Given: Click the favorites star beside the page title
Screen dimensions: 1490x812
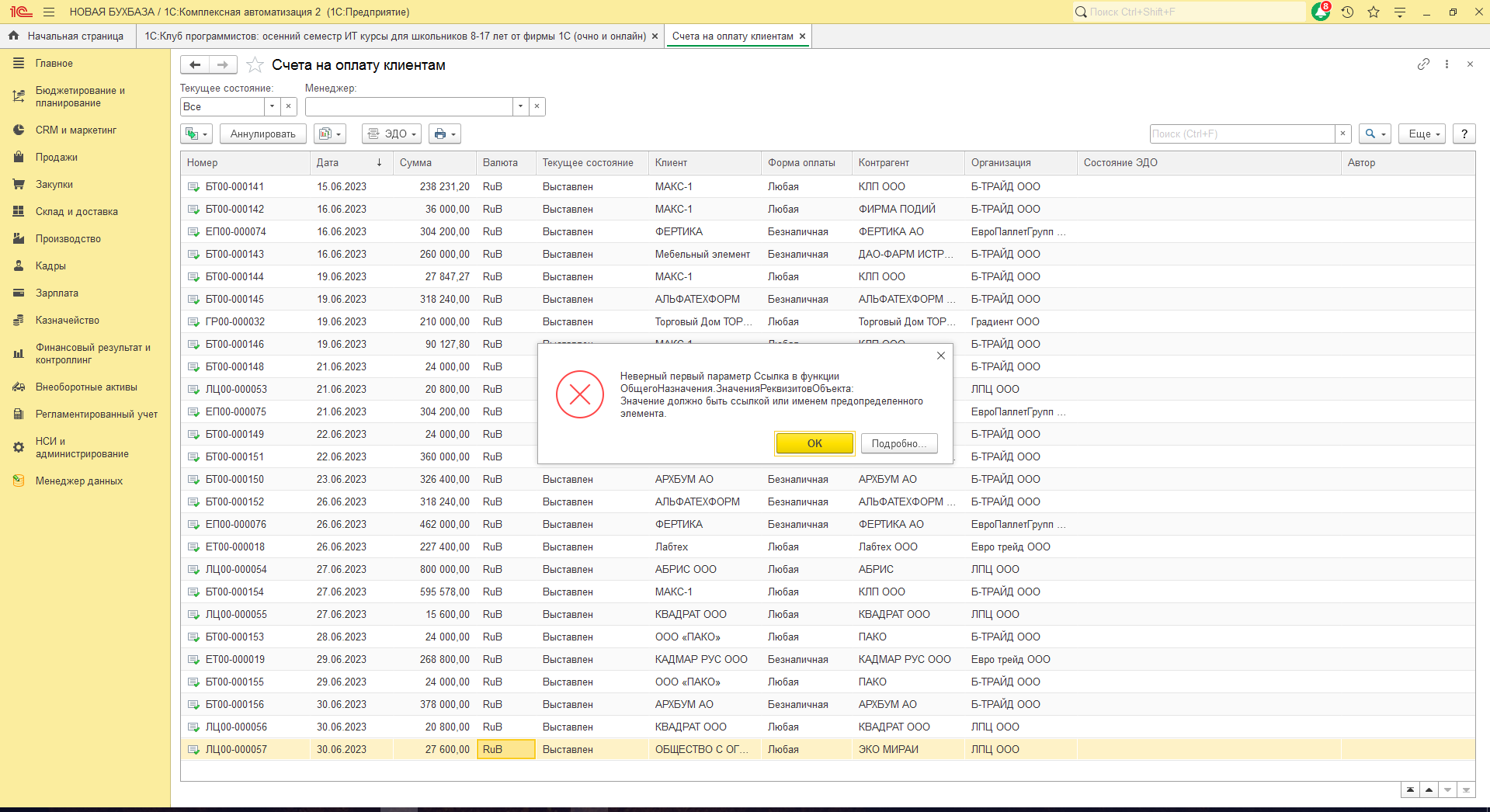Looking at the screenshot, I should pos(255,65).
